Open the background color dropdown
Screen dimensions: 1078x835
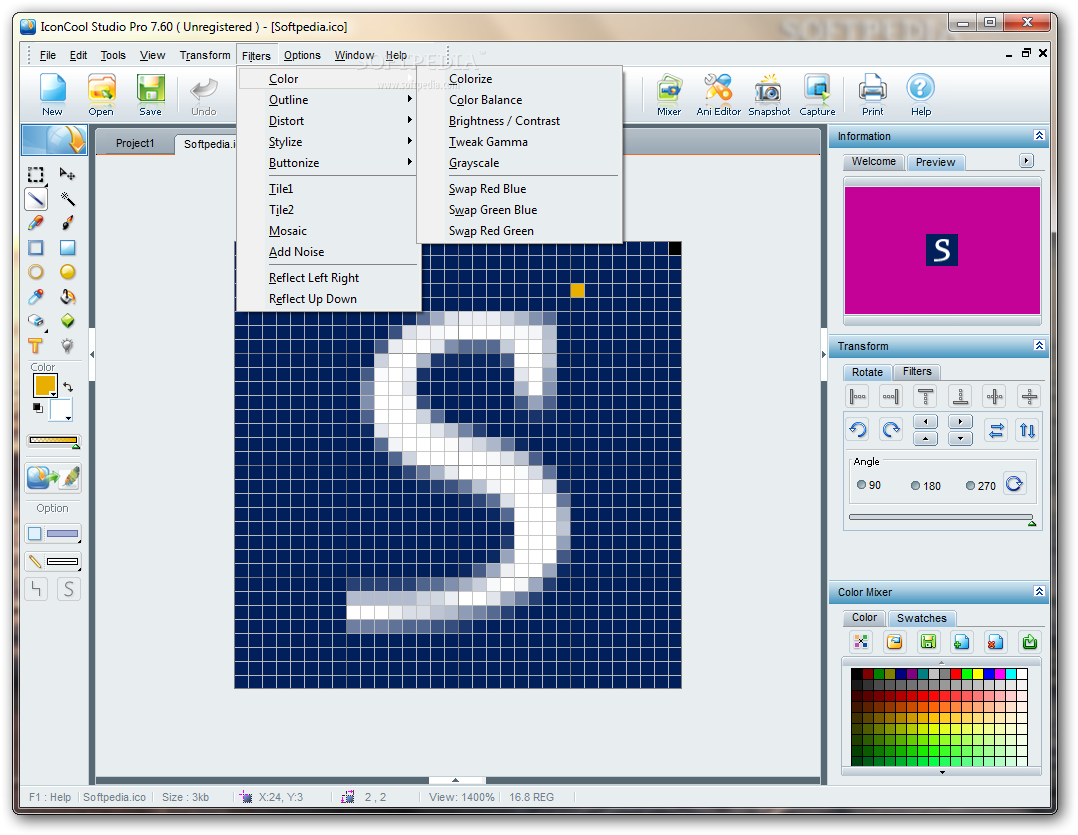68,418
